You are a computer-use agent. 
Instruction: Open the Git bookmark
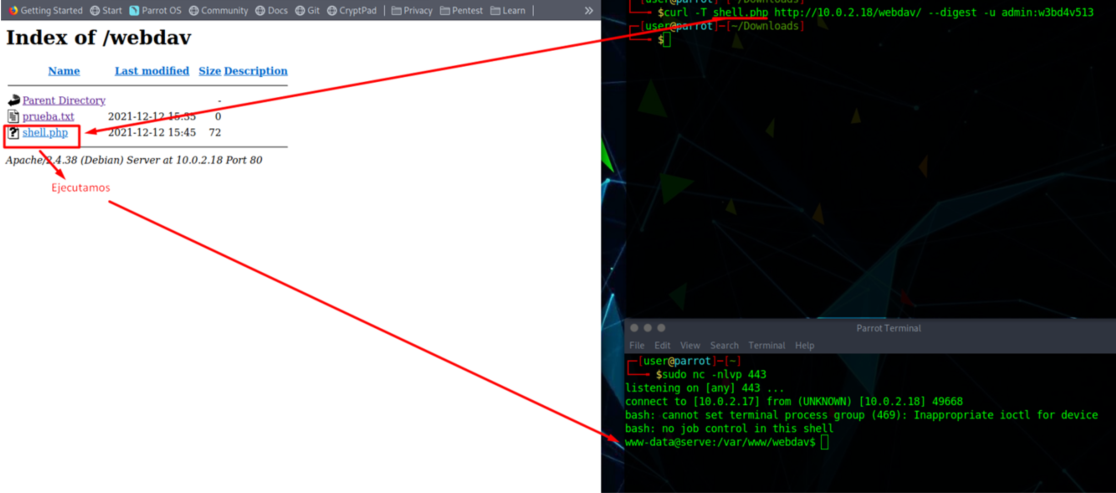pyautogui.click(x=307, y=10)
